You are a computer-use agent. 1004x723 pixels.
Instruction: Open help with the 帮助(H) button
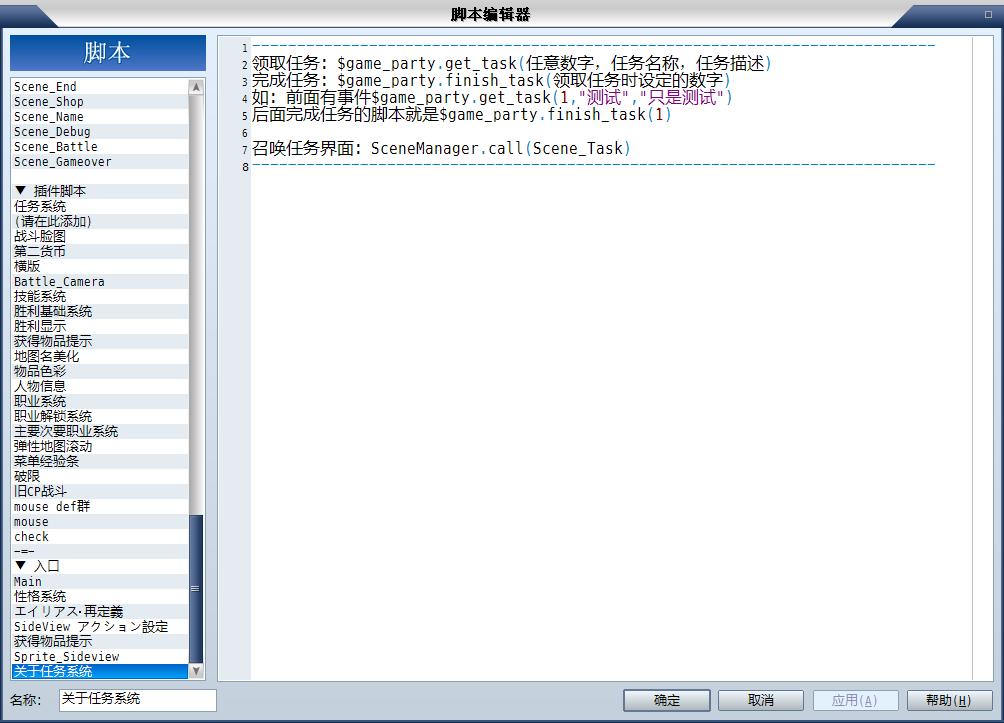[949, 700]
